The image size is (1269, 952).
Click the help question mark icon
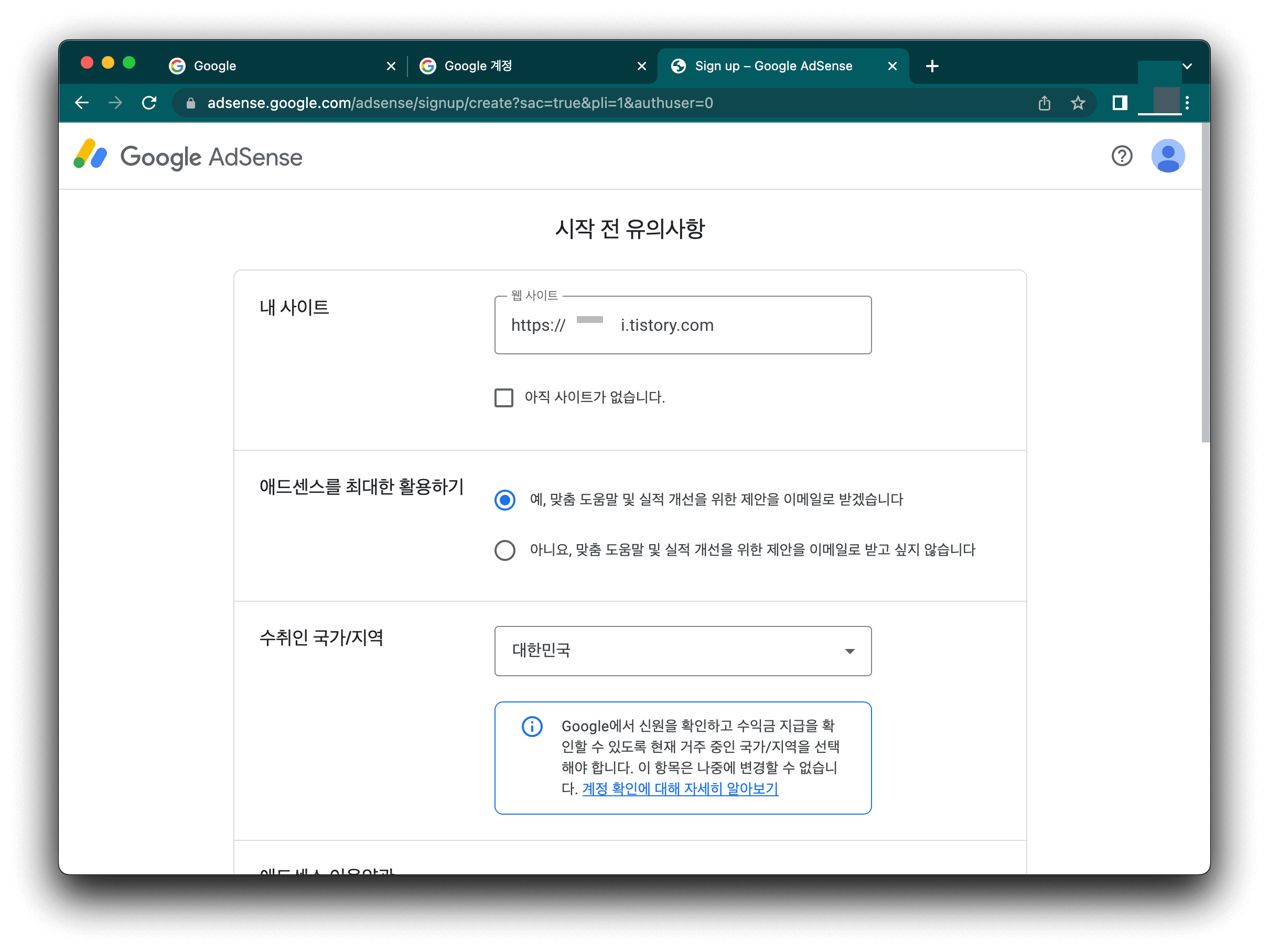point(1121,156)
